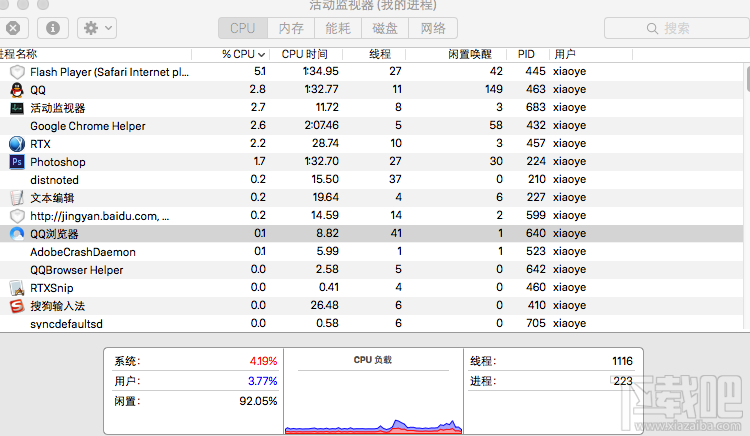Click the 搜索 search field
Image resolution: width=750 pixels, height=436 pixels.
tap(677, 28)
